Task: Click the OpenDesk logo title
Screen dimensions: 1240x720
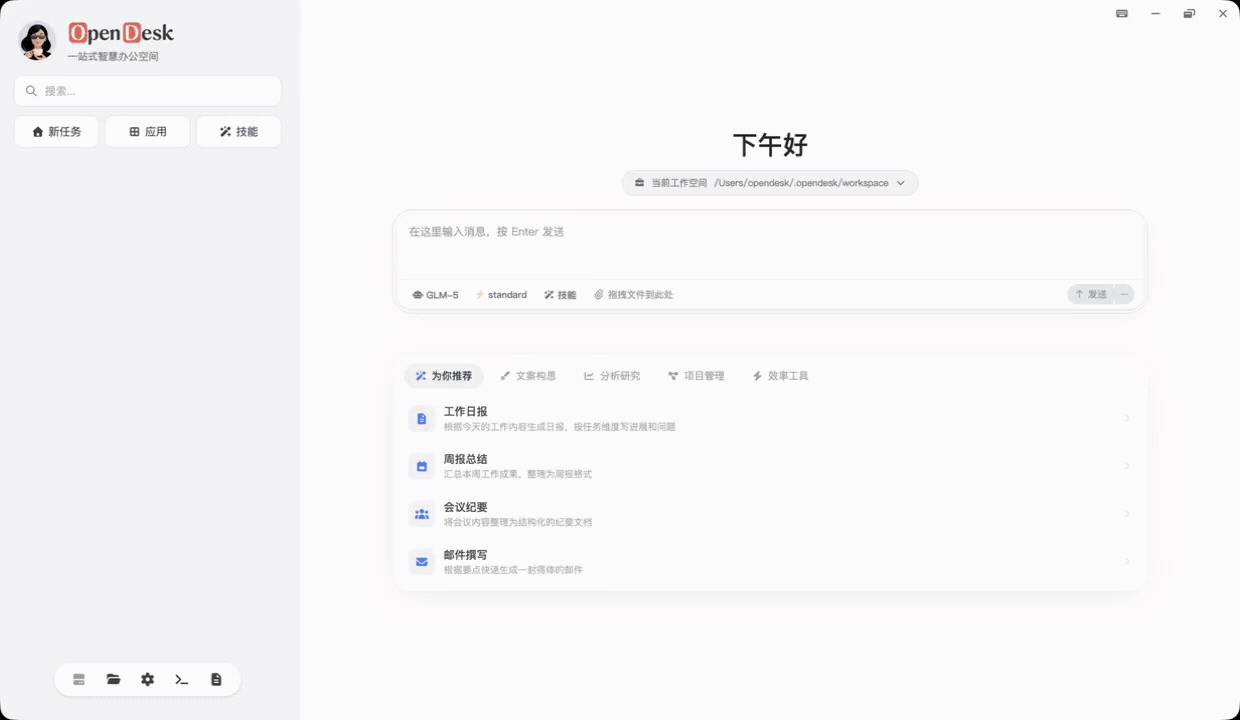Action: coord(121,33)
